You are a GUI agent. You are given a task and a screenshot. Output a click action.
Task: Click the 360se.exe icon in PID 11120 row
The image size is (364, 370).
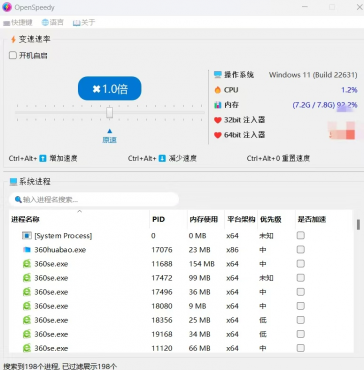tap(27, 348)
